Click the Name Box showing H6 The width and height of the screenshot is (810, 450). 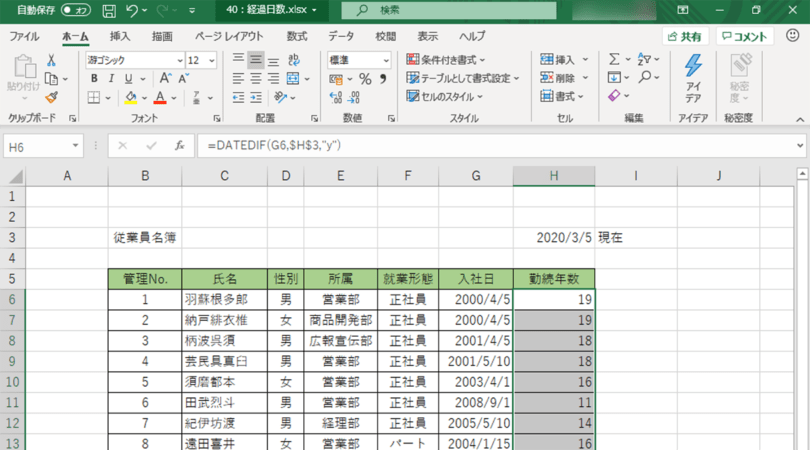[x=40, y=146]
